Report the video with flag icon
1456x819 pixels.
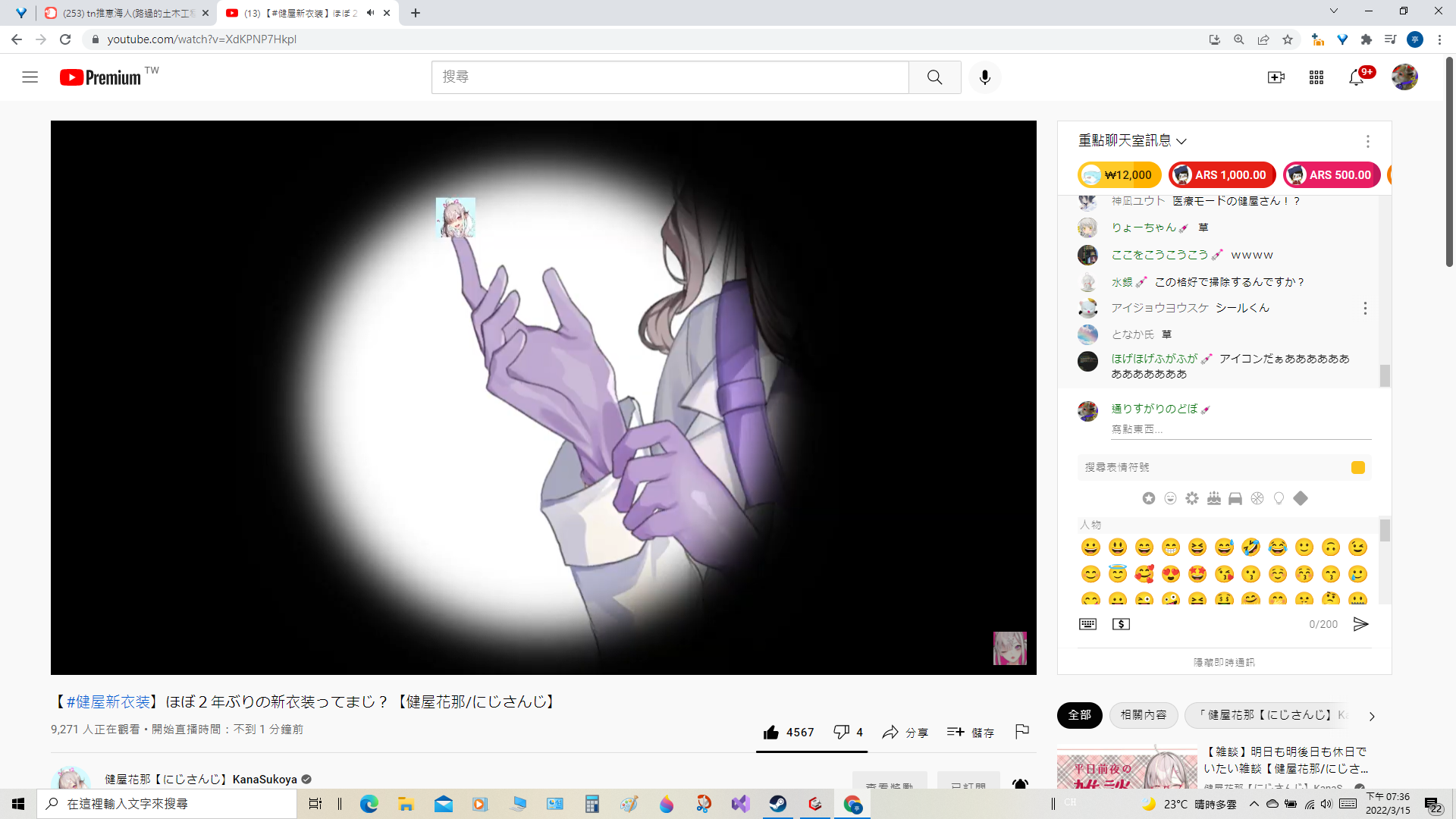[1022, 731]
